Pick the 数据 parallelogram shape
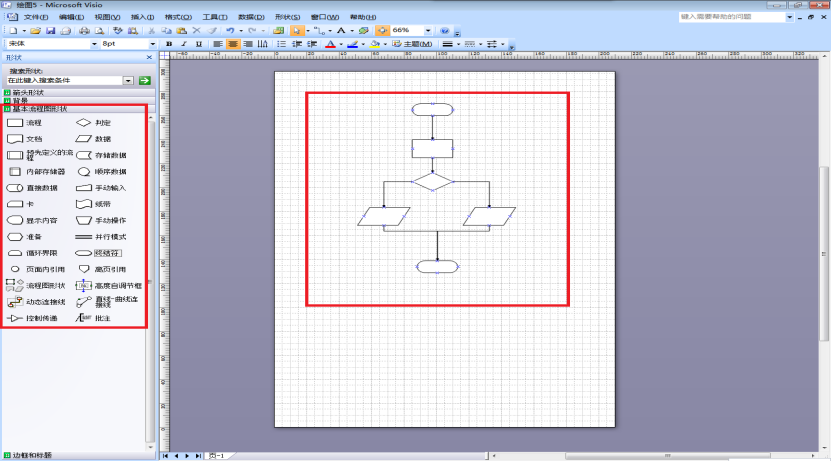The image size is (832, 462). 93,139
